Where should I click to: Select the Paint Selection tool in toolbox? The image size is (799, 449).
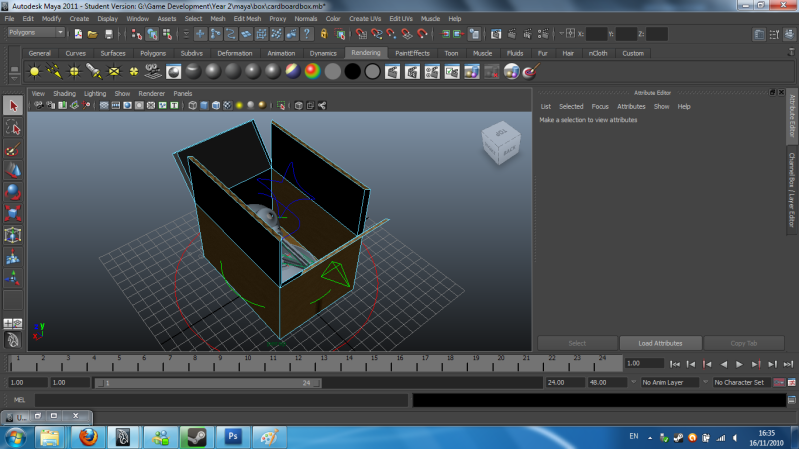[13, 149]
